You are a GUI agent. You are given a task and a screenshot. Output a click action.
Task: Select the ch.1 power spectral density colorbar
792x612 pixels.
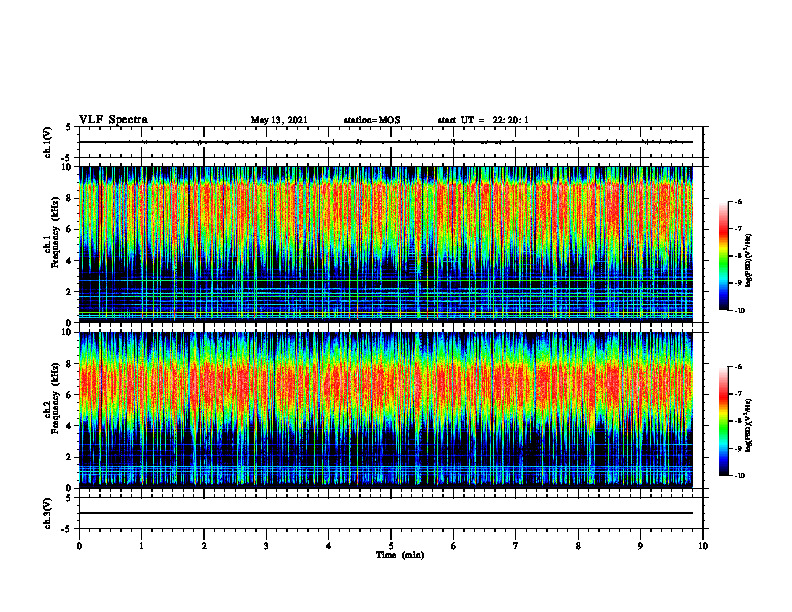pyautogui.click(x=723, y=256)
